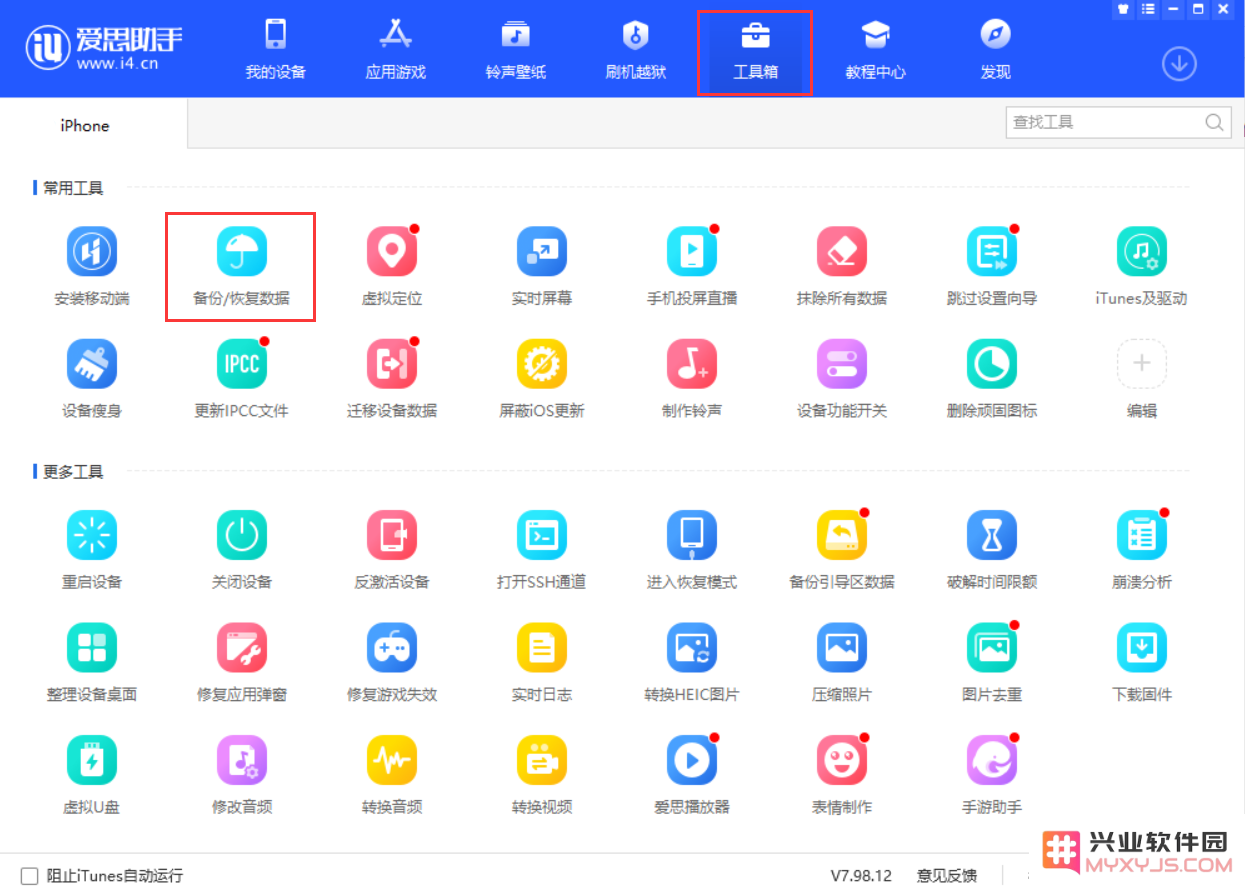
Task: Click the skin shirt icon in title bar
Action: [x=1122, y=9]
